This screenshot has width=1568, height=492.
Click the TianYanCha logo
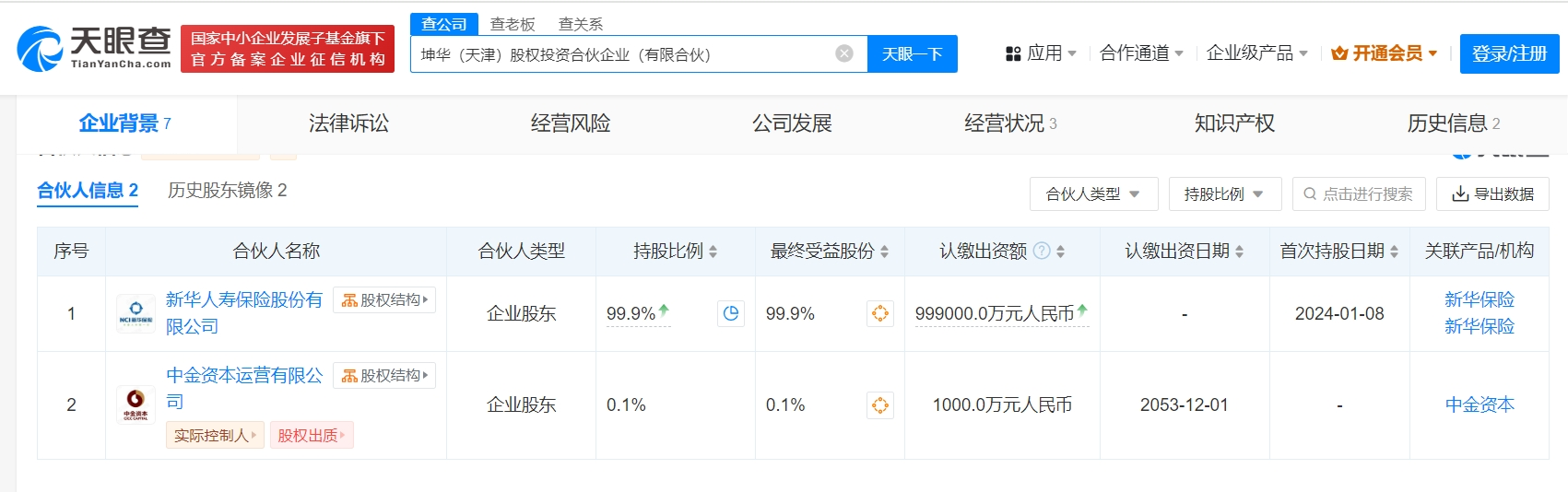pyautogui.click(x=94, y=48)
